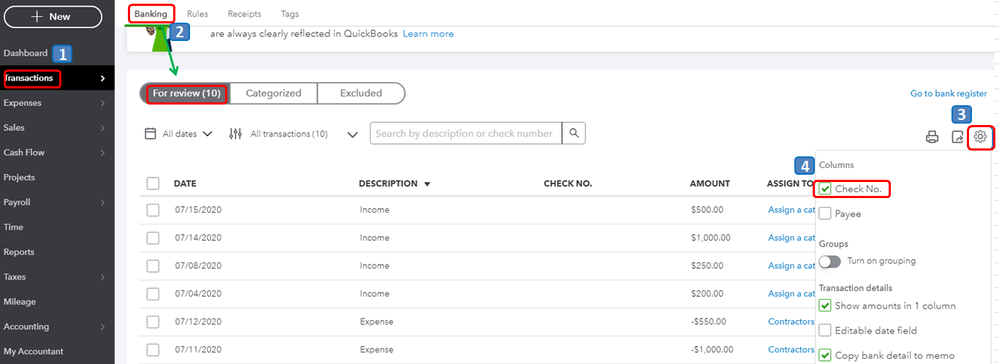This screenshot has width=999, height=364.
Task: Open Time in the sidebar
Action: [x=13, y=227]
